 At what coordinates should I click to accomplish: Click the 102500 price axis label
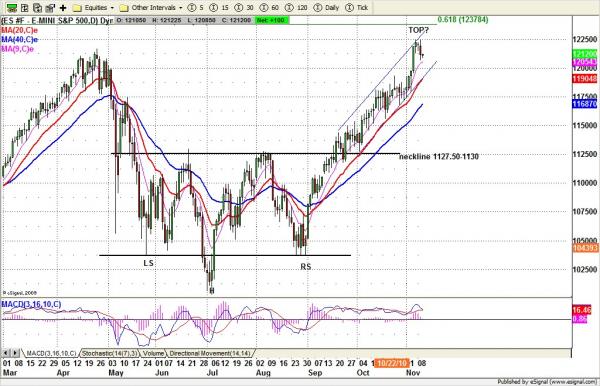coord(584,269)
